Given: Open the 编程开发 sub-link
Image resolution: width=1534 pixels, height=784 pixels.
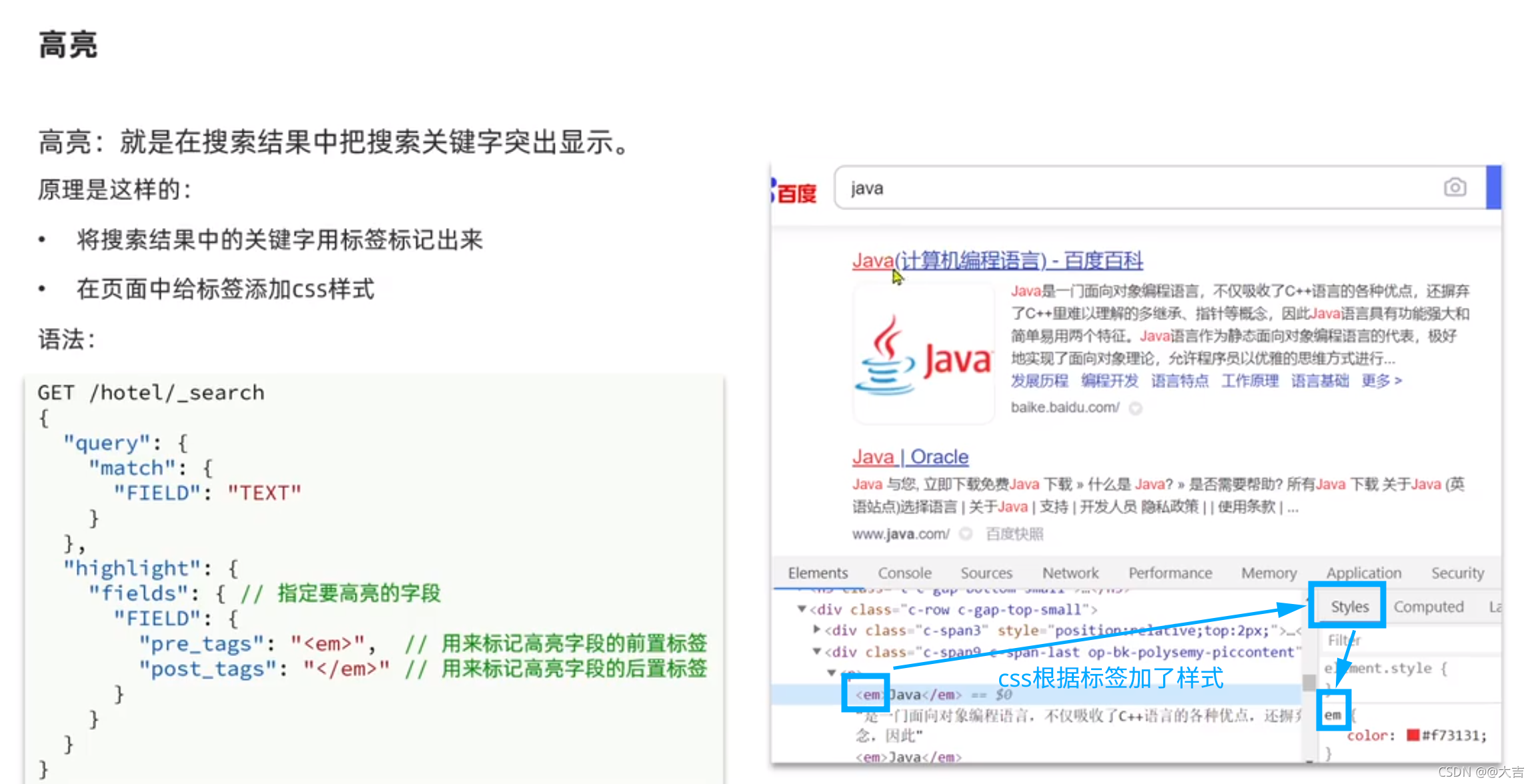Looking at the screenshot, I should (1109, 381).
